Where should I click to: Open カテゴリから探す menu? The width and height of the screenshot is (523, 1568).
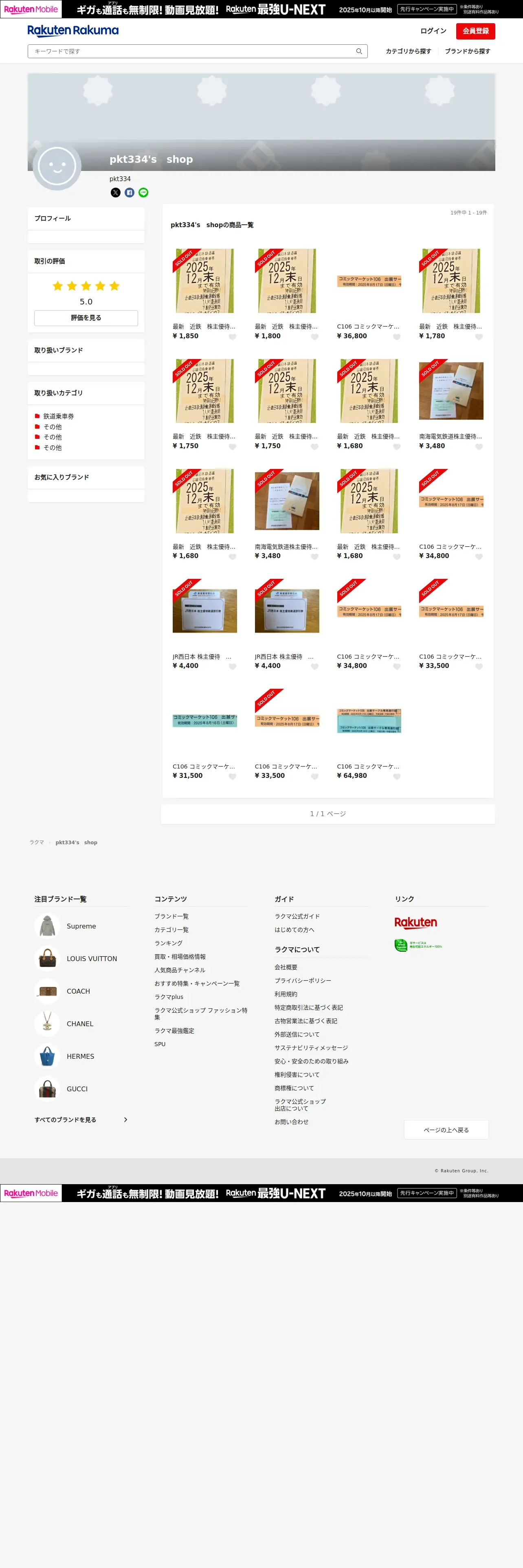(409, 51)
